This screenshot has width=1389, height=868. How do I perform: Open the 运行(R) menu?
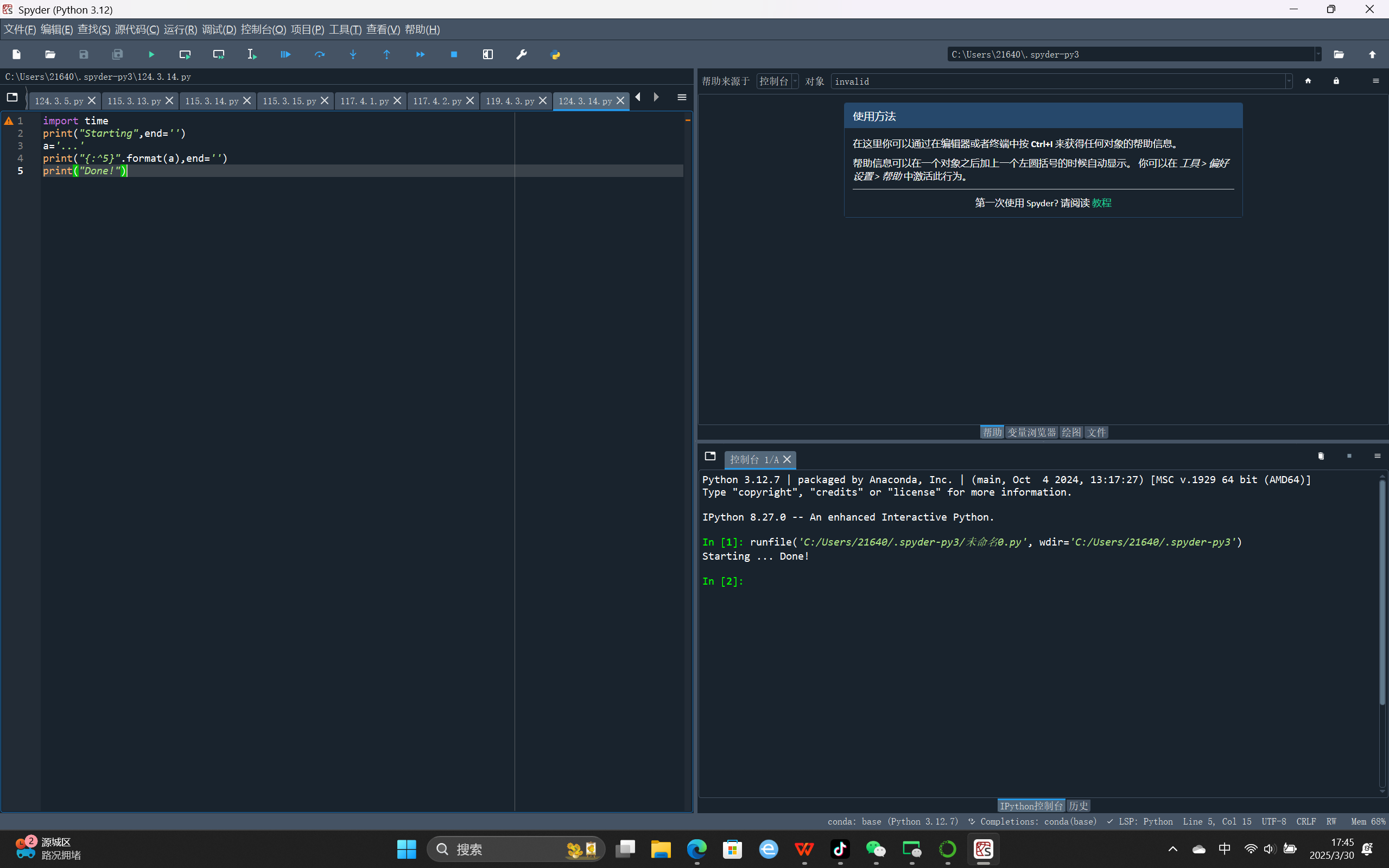(180, 29)
